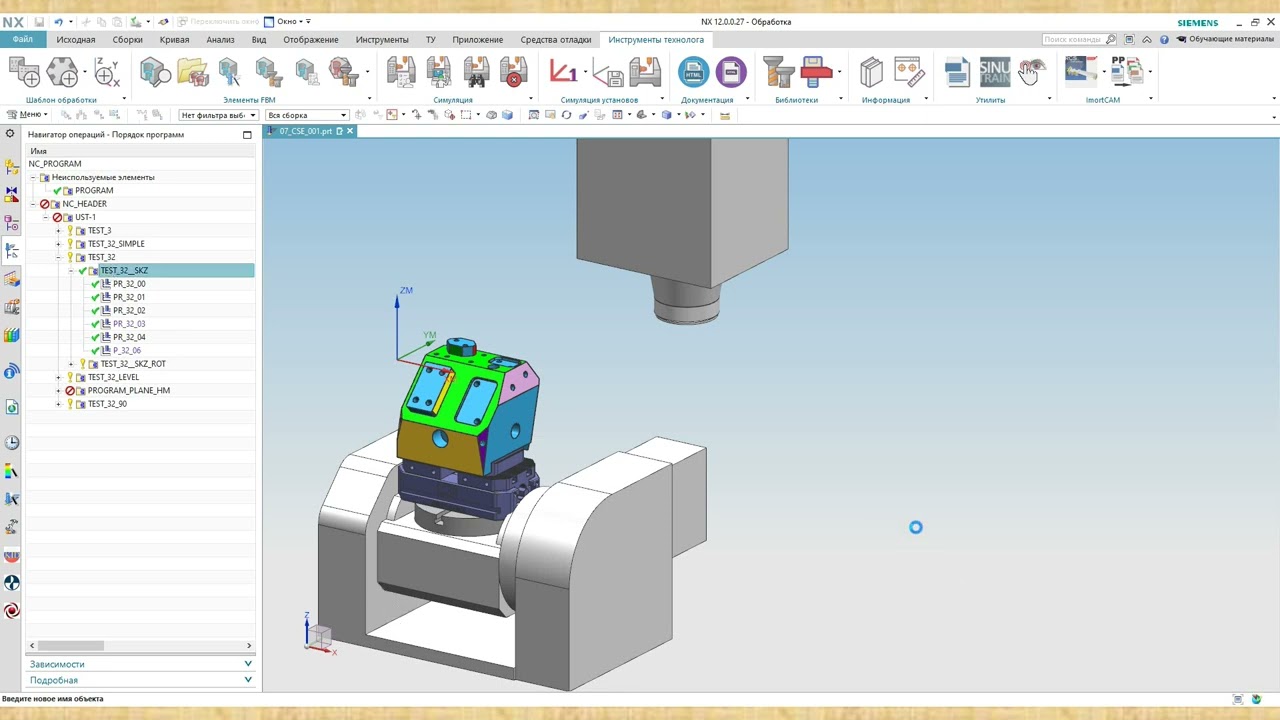
Task: Click the question-mark Help icon in title area
Action: tap(1164, 39)
